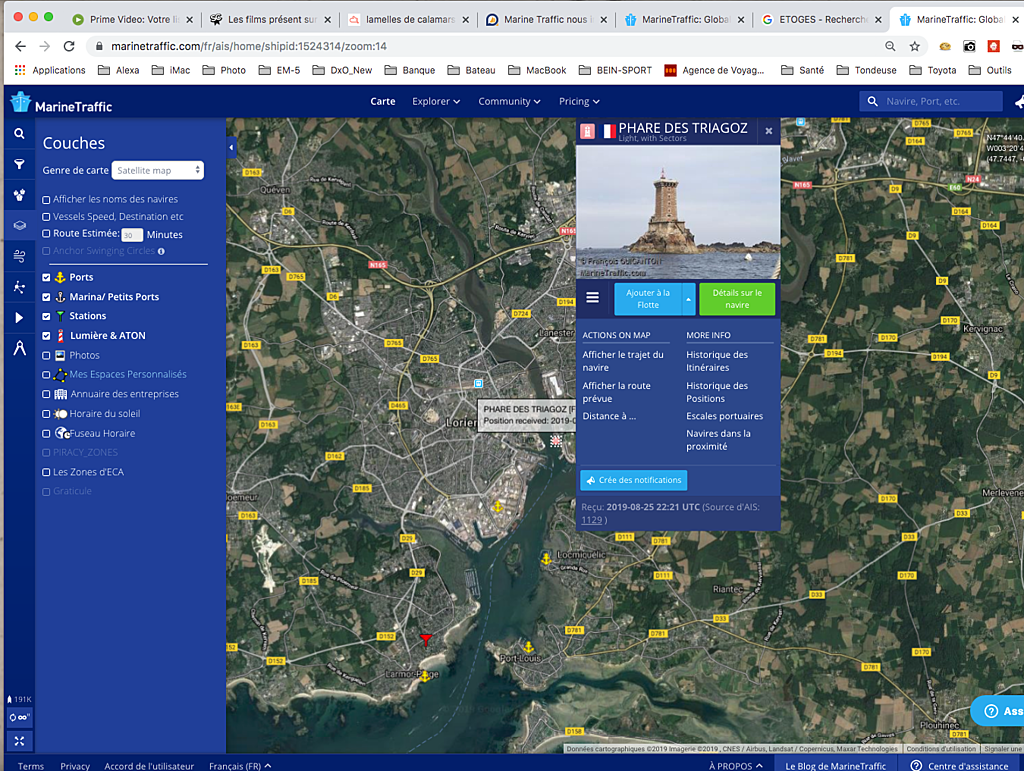1024x771 pixels.
Task: Collapse the Couches side panel arrow
Action: [x=231, y=148]
